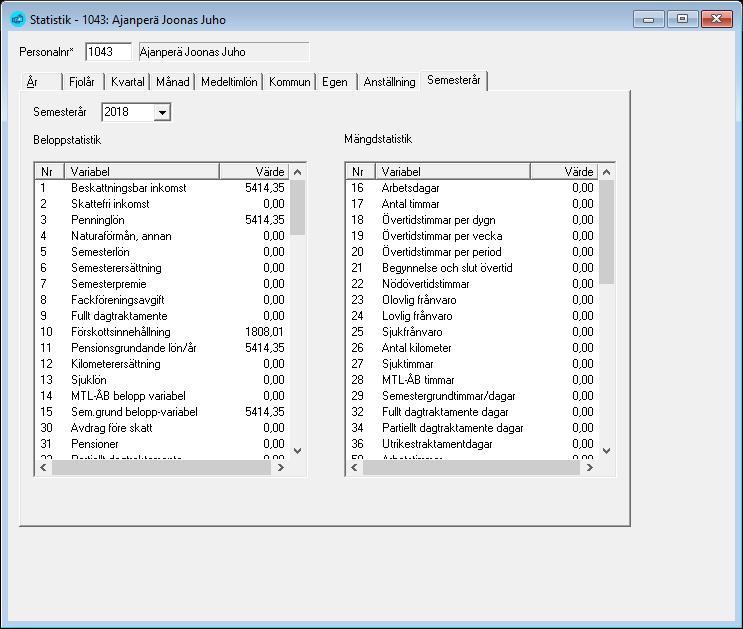Click Beloppstatistik scroll down arrow
The height and width of the screenshot is (629, 743).
click(x=298, y=451)
